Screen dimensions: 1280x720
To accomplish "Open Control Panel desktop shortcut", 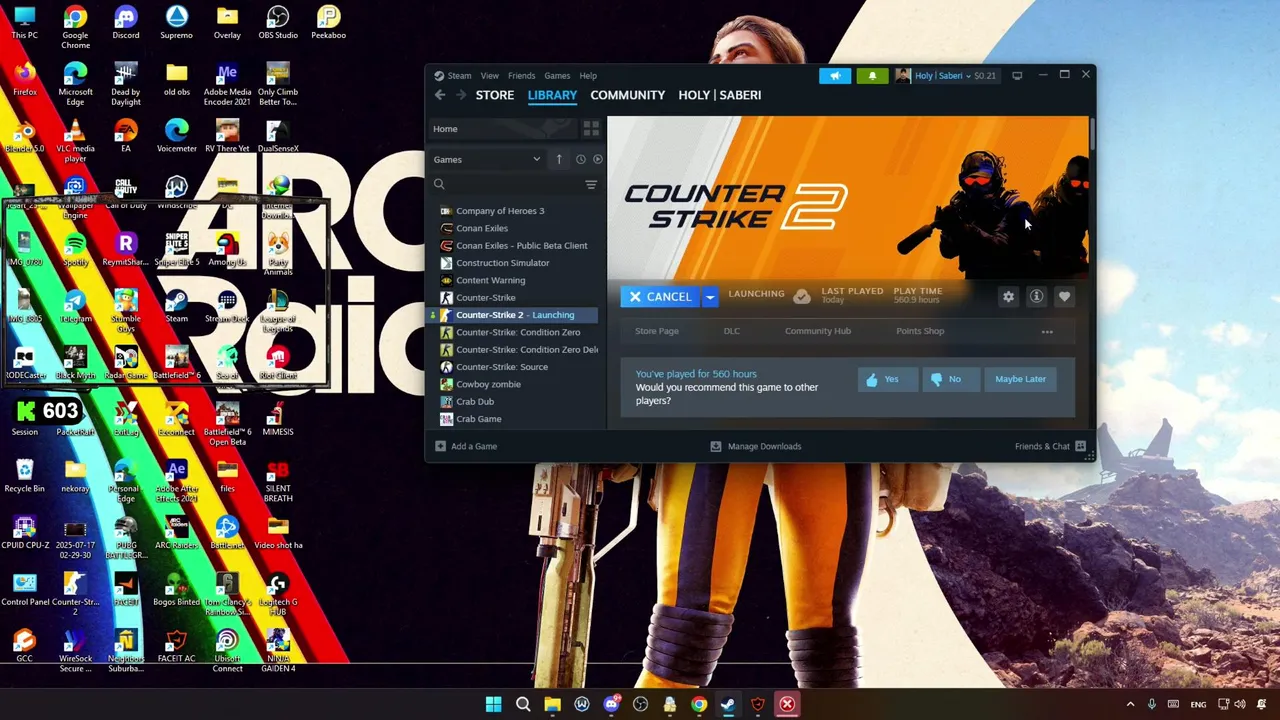I will (x=25, y=589).
